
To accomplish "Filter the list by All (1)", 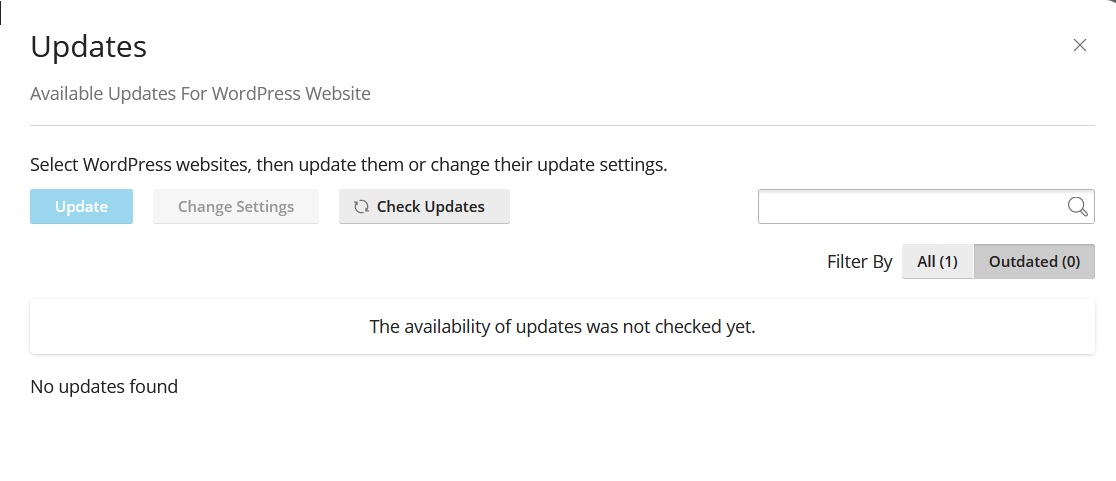I will click(937, 261).
